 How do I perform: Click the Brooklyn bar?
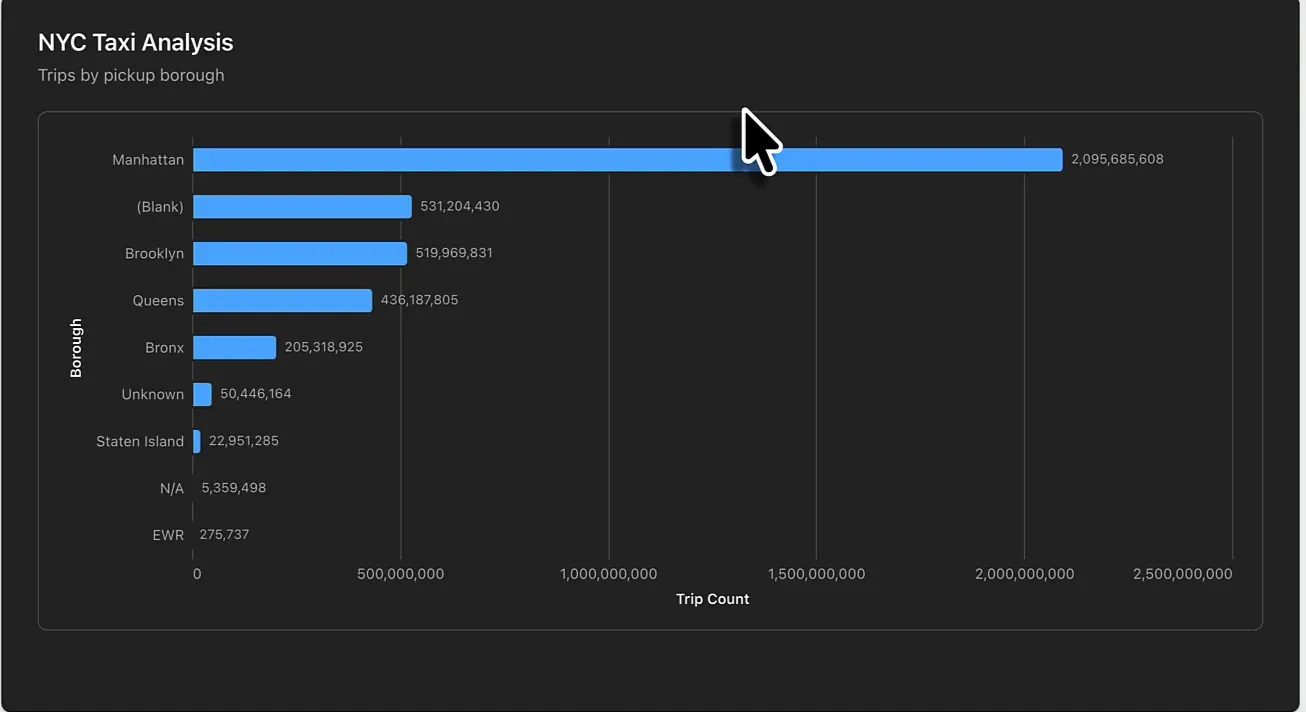tap(300, 253)
